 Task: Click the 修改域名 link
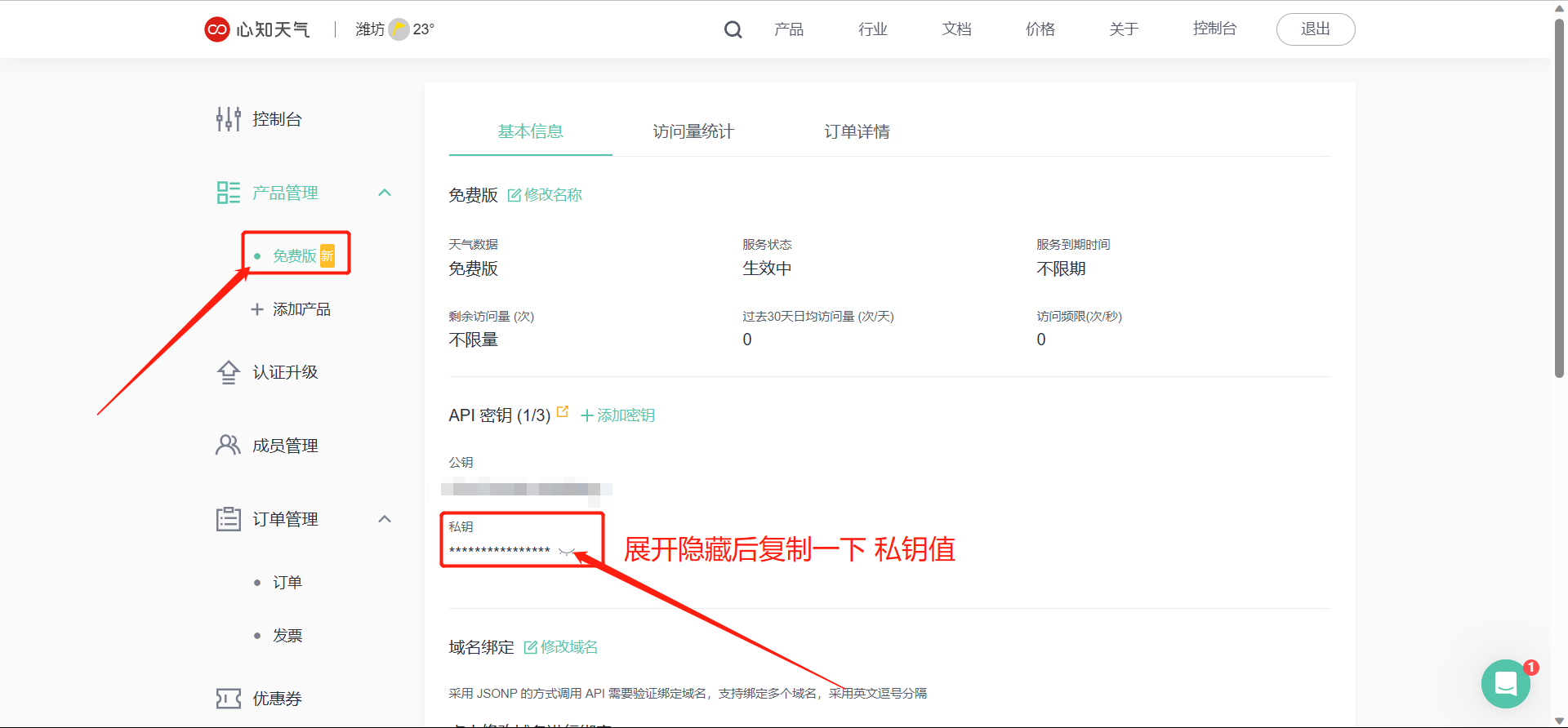(x=569, y=647)
